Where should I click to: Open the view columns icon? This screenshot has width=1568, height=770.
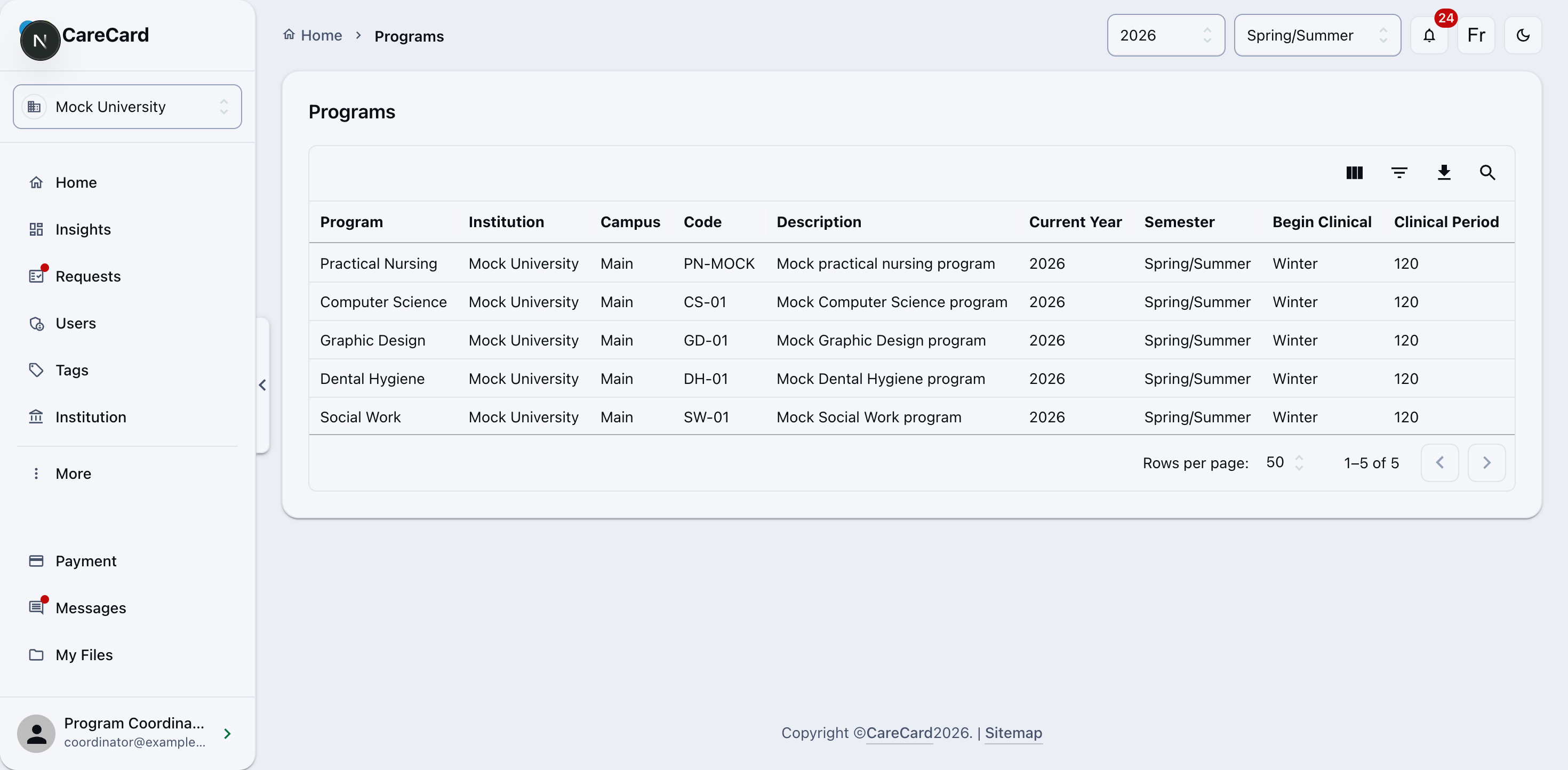(1354, 173)
